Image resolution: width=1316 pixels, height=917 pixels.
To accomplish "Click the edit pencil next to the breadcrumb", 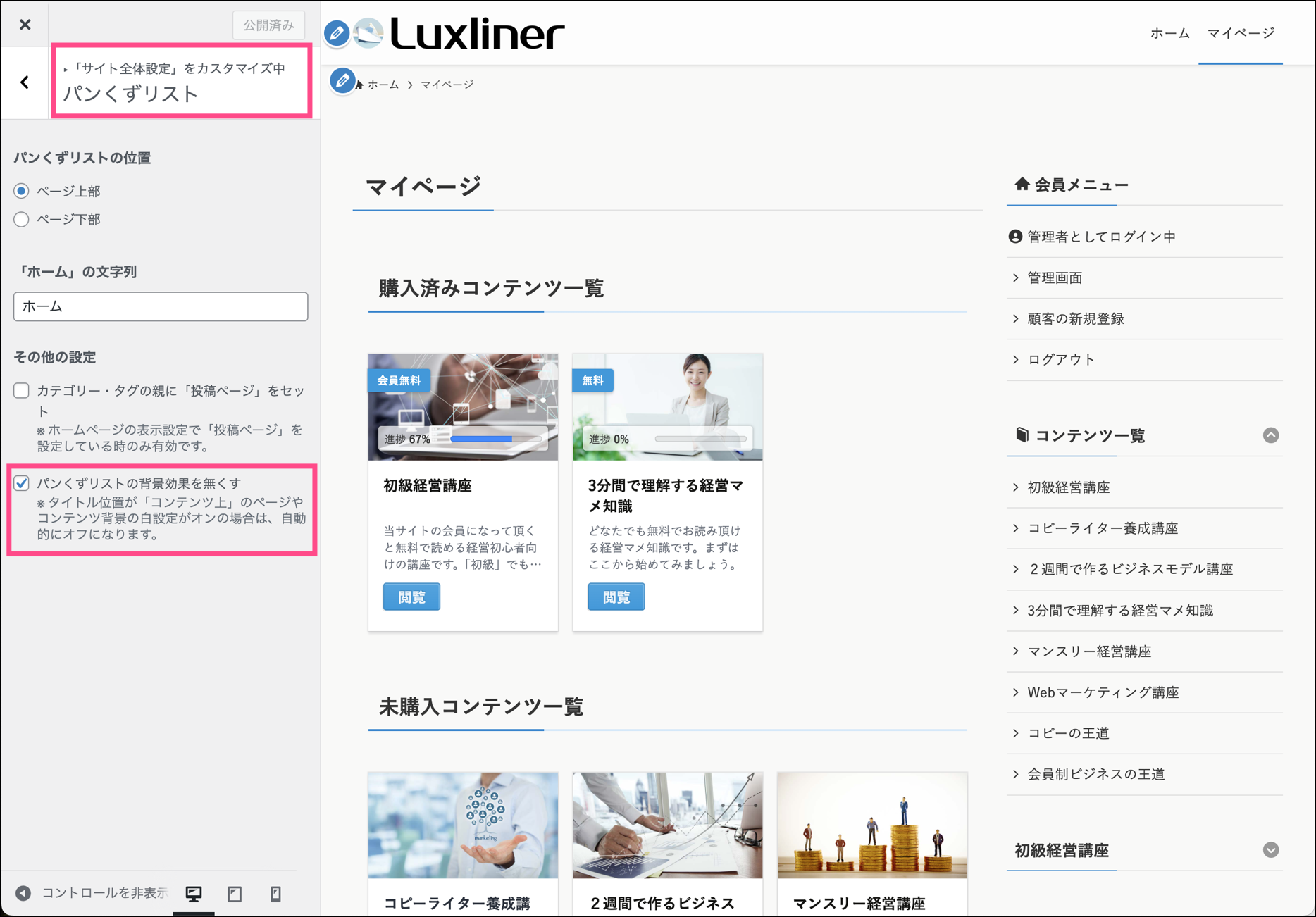I will coord(342,81).
